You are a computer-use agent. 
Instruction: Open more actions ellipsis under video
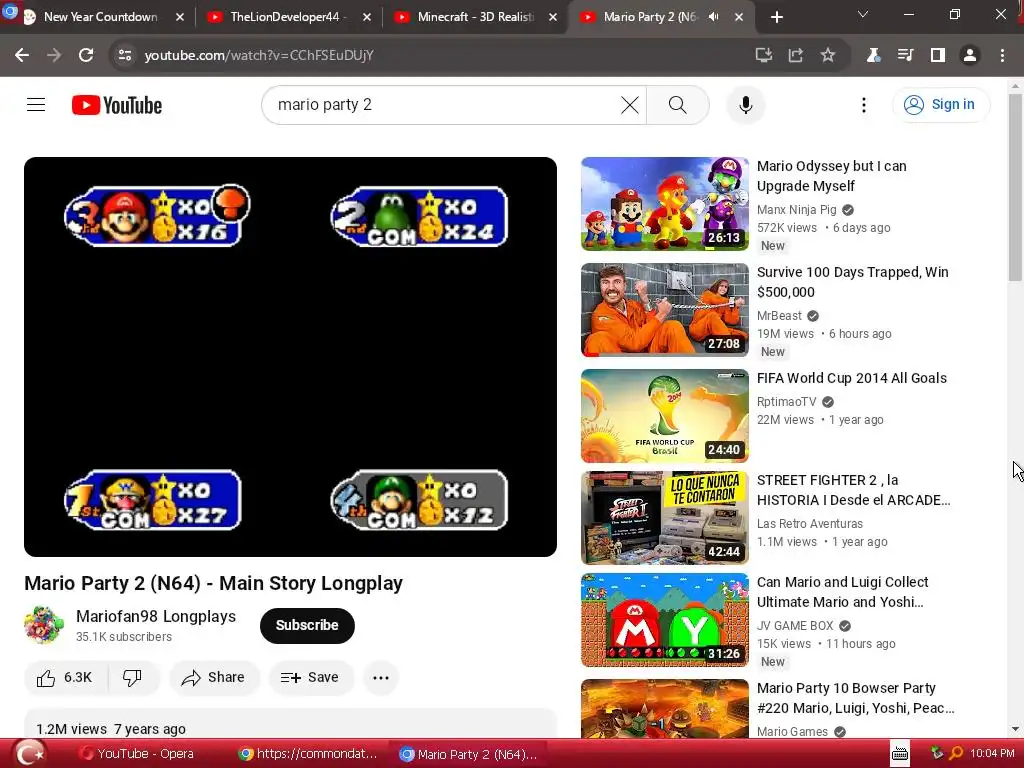[x=381, y=678]
